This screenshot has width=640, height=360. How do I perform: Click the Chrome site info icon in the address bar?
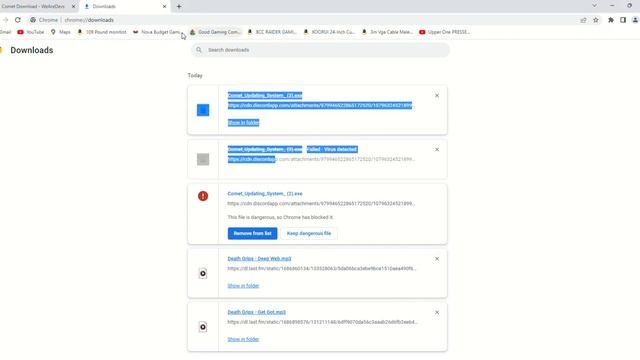(x=33, y=20)
